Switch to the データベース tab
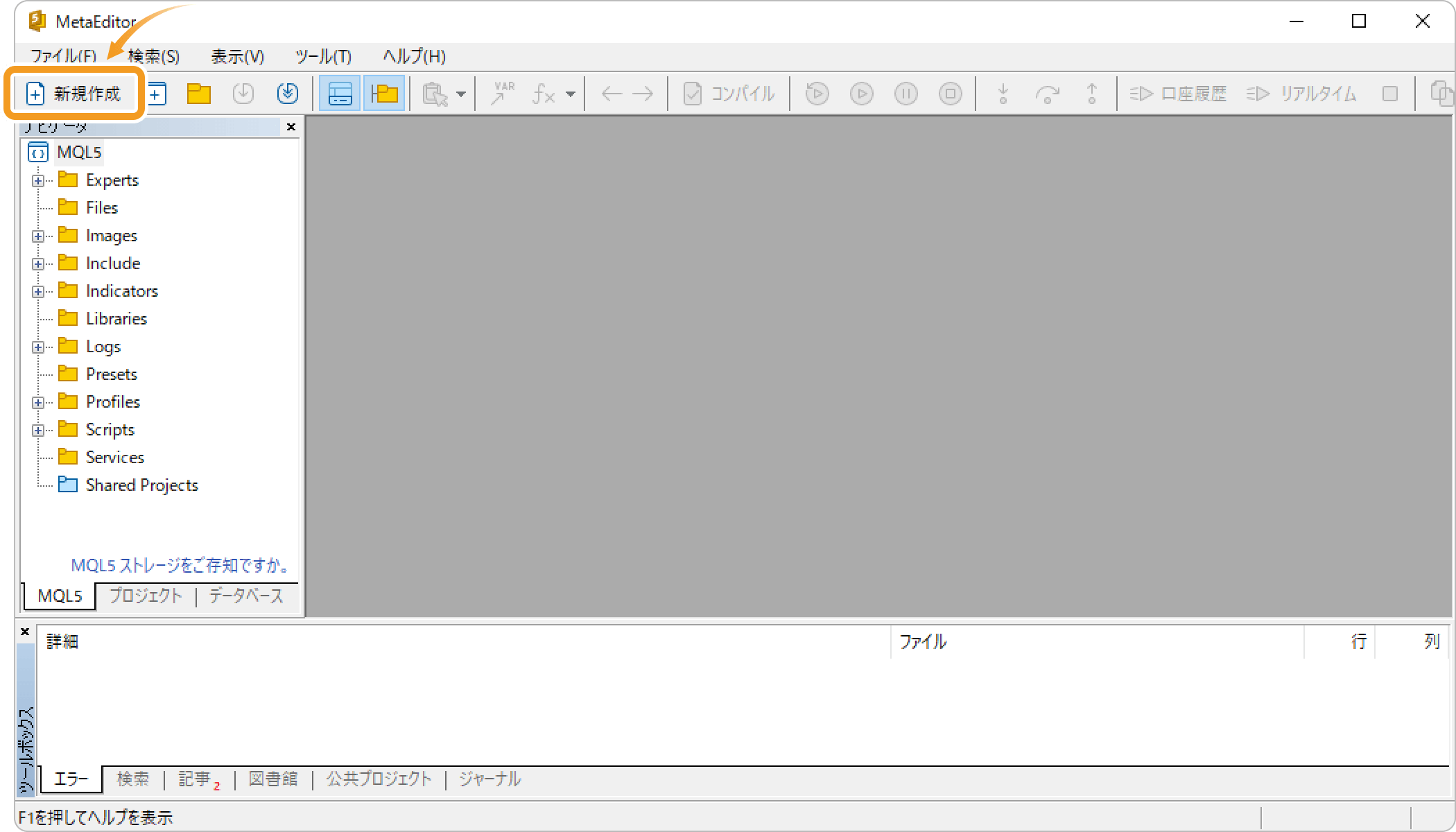1456x832 pixels. 245,595
